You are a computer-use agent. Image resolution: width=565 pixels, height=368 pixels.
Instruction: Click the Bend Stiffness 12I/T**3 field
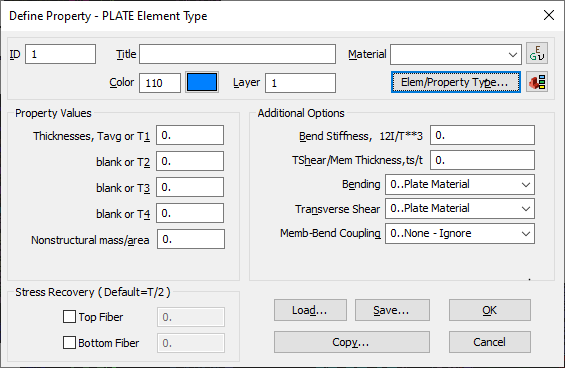click(x=482, y=135)
